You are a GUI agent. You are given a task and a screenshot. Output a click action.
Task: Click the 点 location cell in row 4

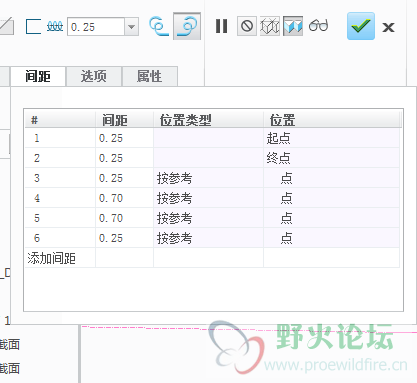click(332, 198)
